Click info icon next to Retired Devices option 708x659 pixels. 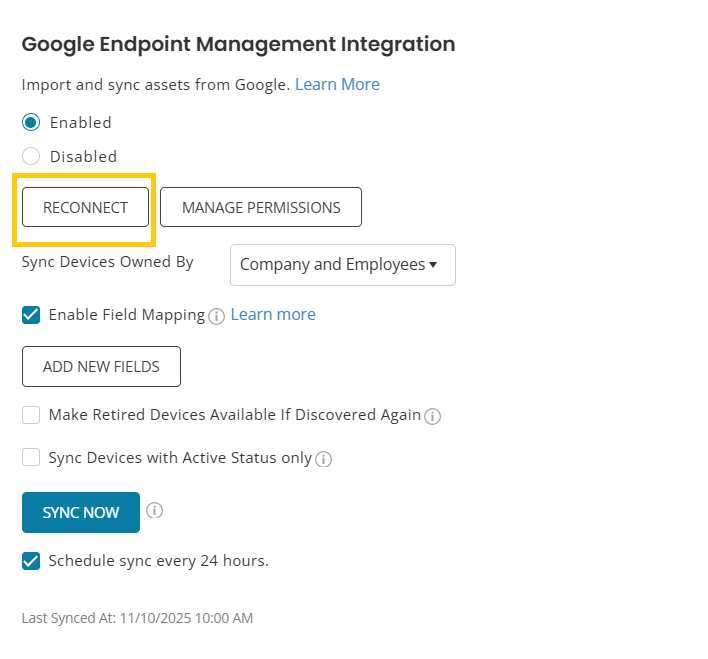(433, 416)
